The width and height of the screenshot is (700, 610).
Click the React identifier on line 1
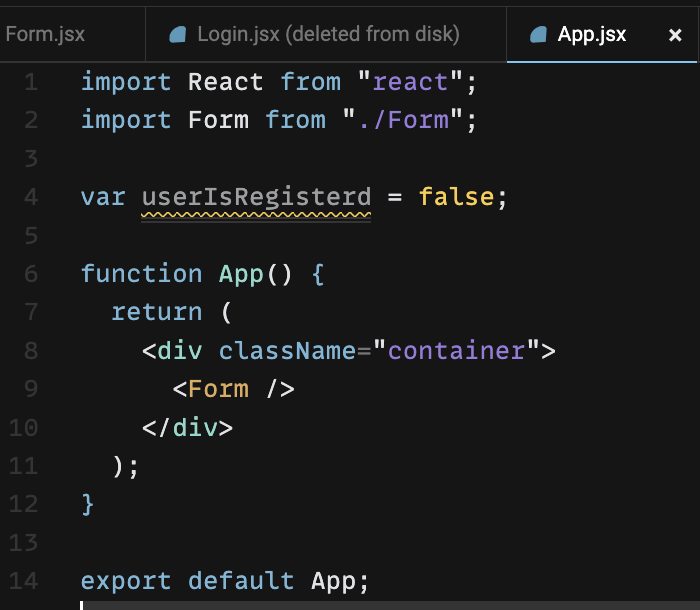225,82
